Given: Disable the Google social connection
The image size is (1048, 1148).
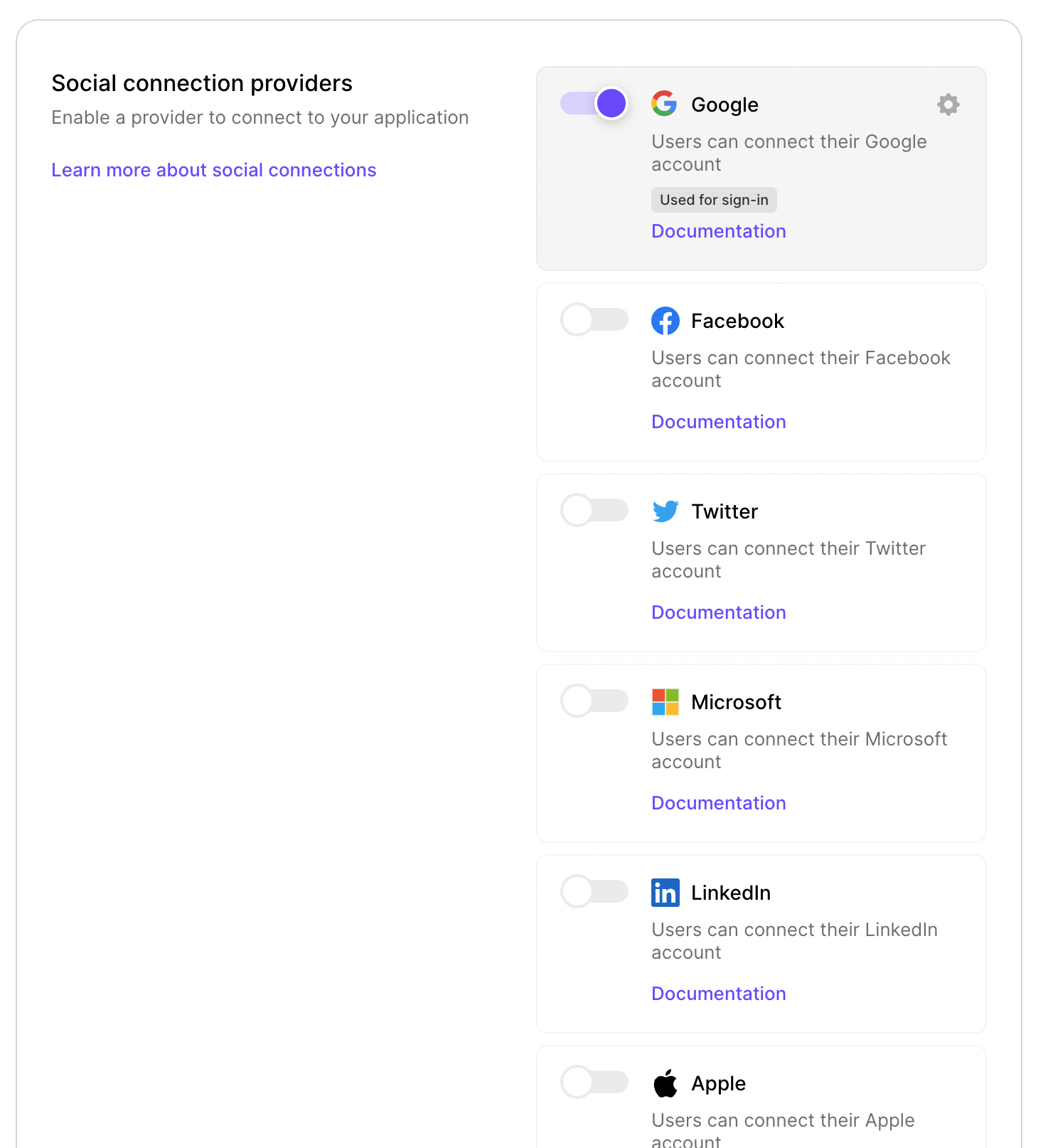Looking at the screenshot, I should click(x=594, y=103).
